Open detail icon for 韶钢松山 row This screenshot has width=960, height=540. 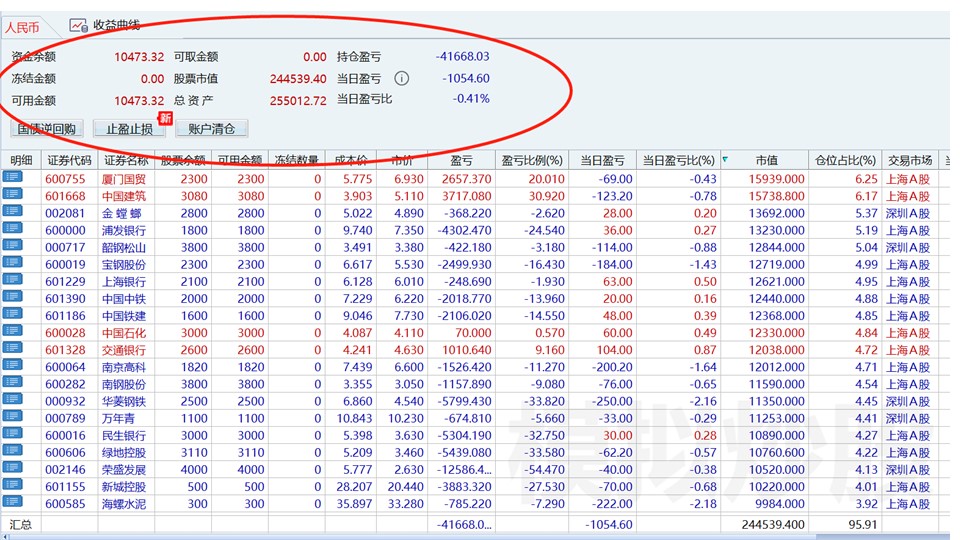pos(12,246)
